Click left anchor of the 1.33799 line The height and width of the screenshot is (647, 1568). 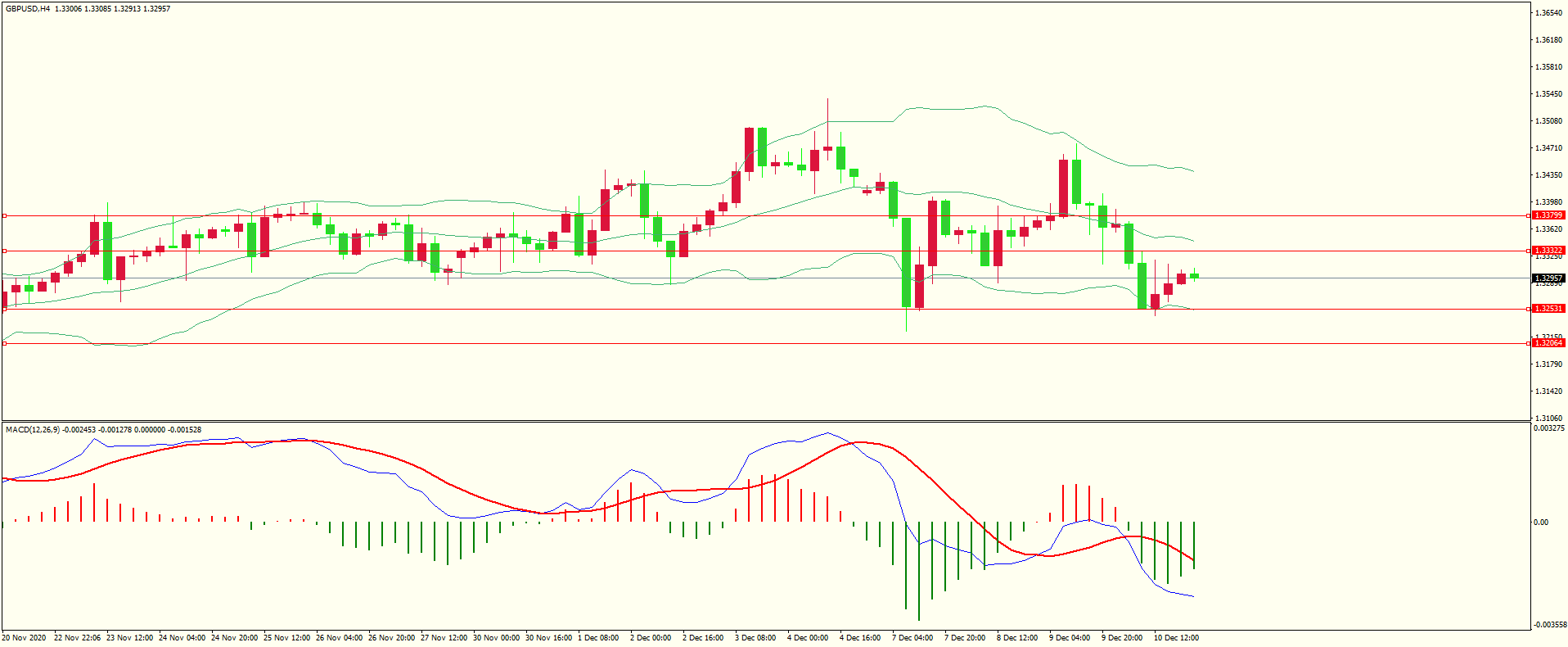[4, 216]
